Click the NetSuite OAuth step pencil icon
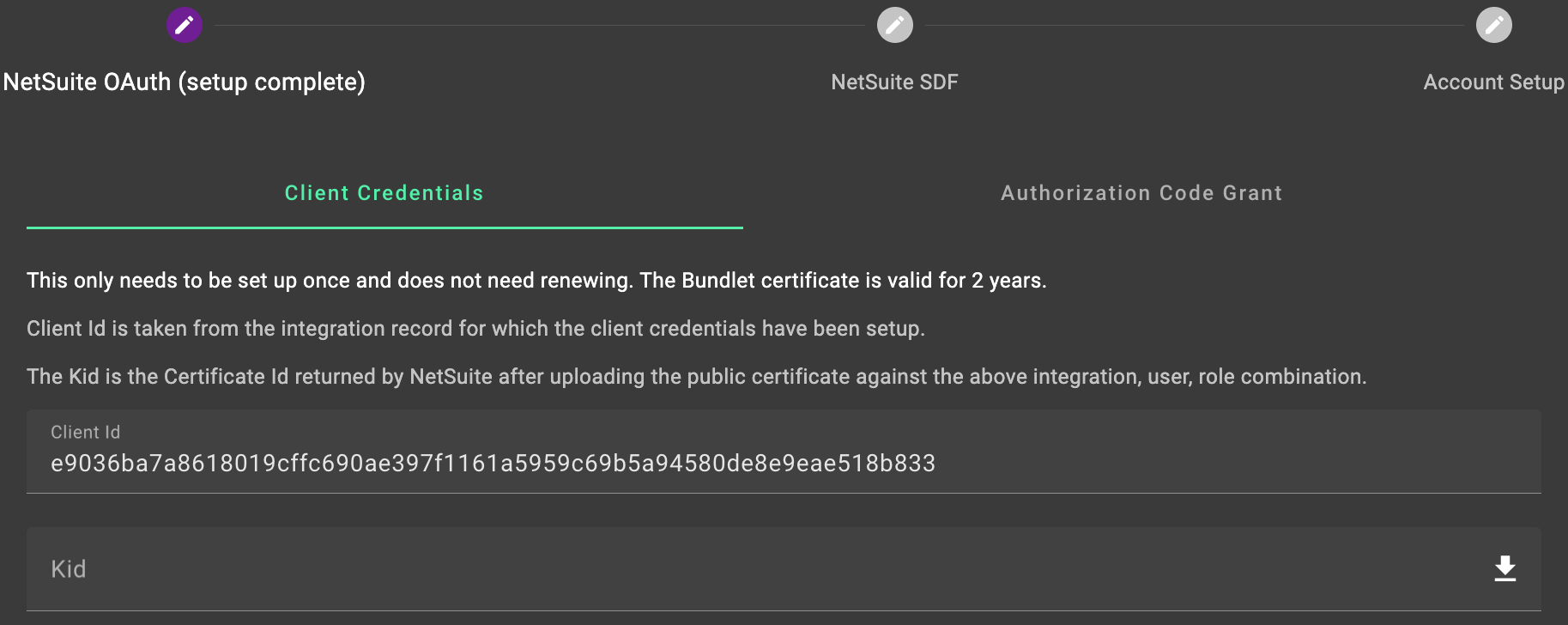Screen dimensions: 1568x625 (x=185, y=25)
